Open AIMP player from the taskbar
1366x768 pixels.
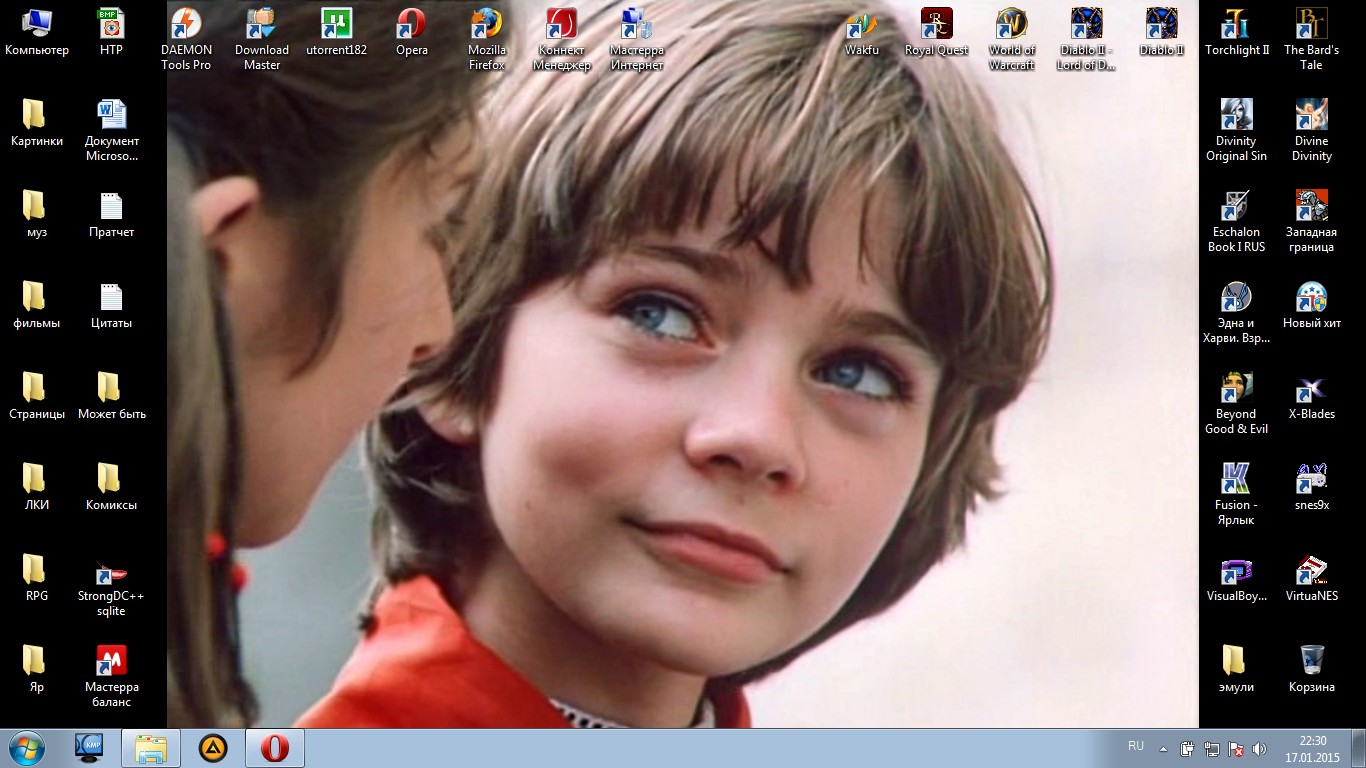(x=212, y=748)
